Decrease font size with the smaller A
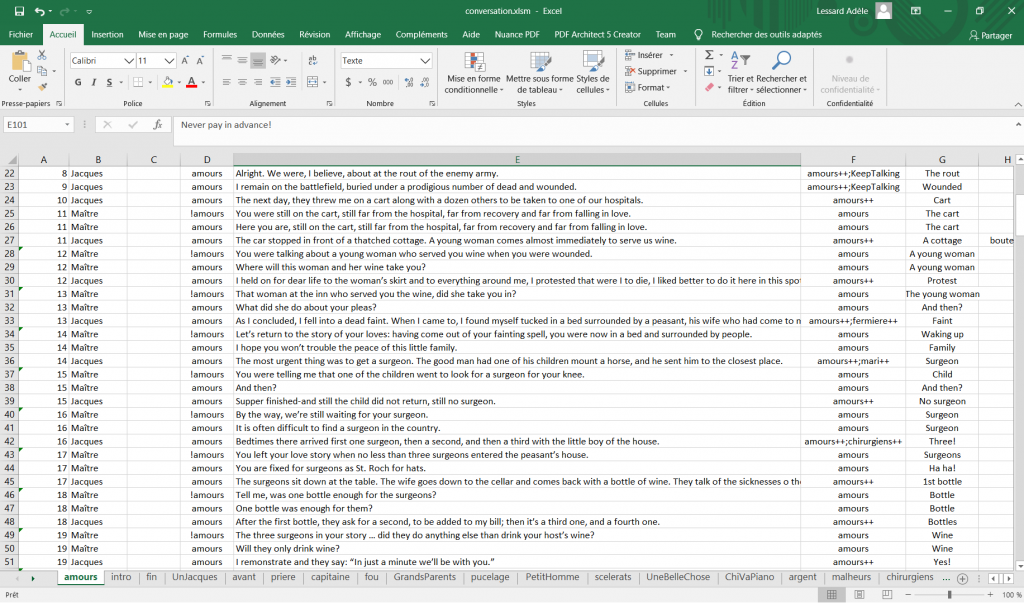This screenshot has height=603, width=1024. click(200, 61)
